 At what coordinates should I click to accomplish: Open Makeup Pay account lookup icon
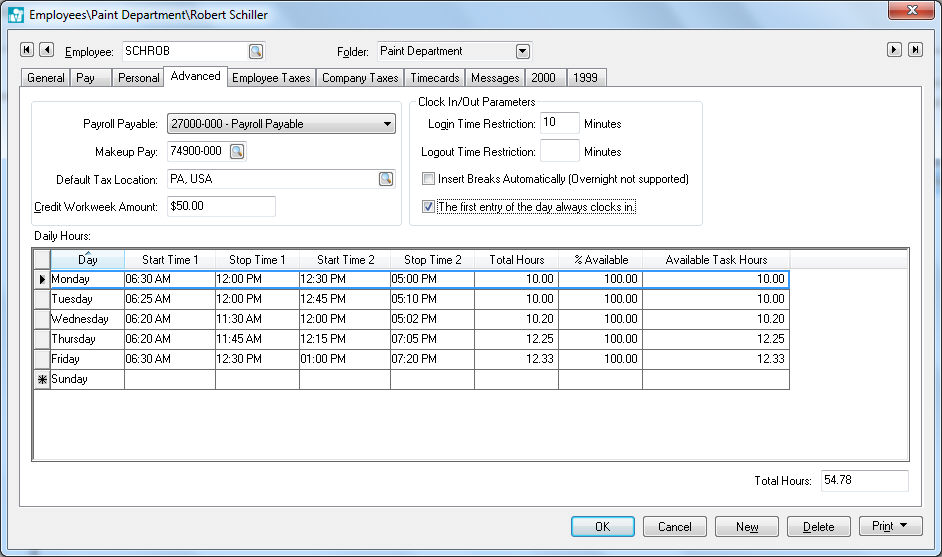point(237,152)
